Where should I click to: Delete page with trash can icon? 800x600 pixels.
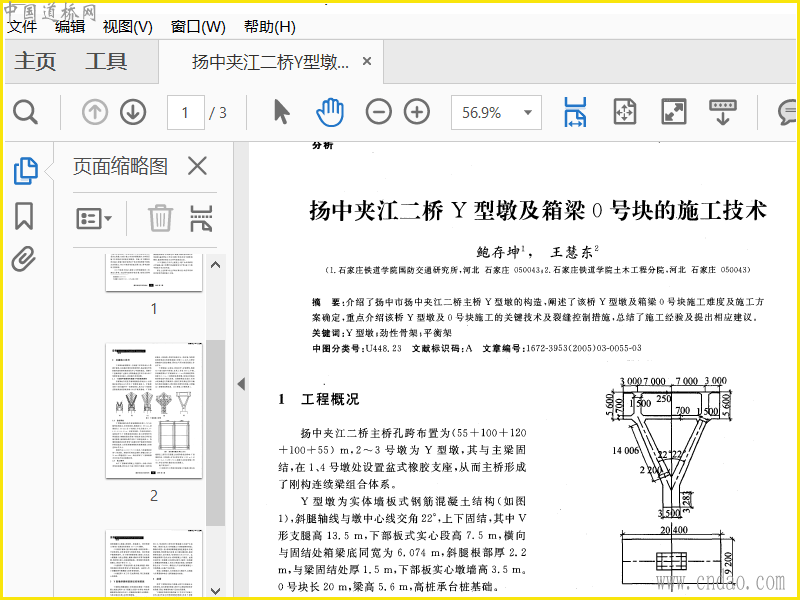click(160, 218)
